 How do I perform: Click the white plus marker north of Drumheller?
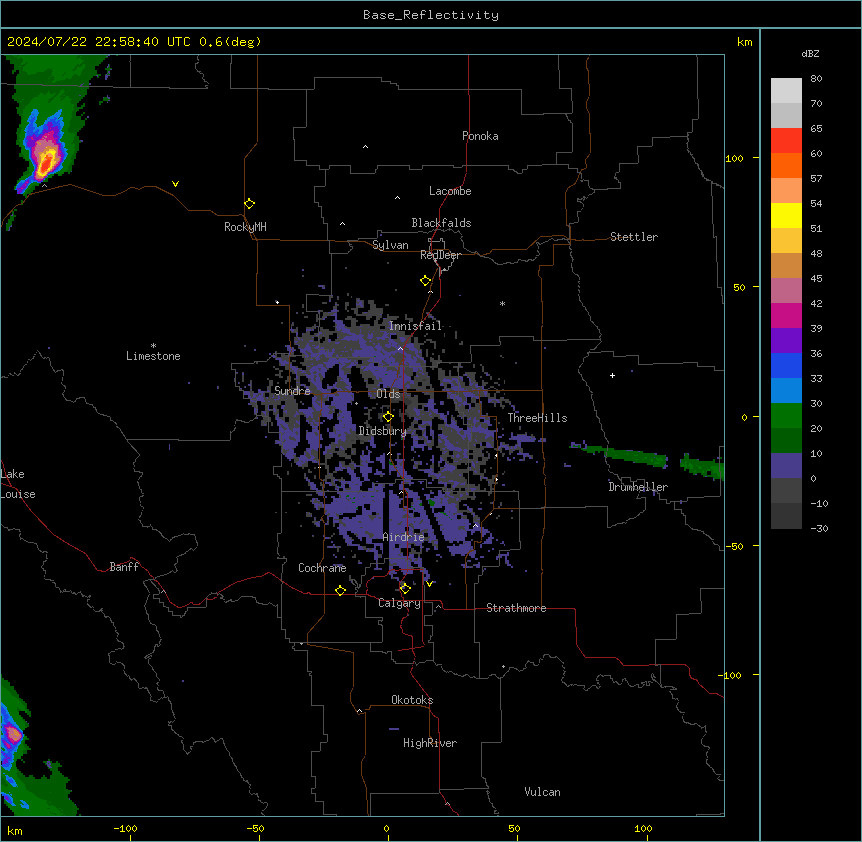point(612,375)
